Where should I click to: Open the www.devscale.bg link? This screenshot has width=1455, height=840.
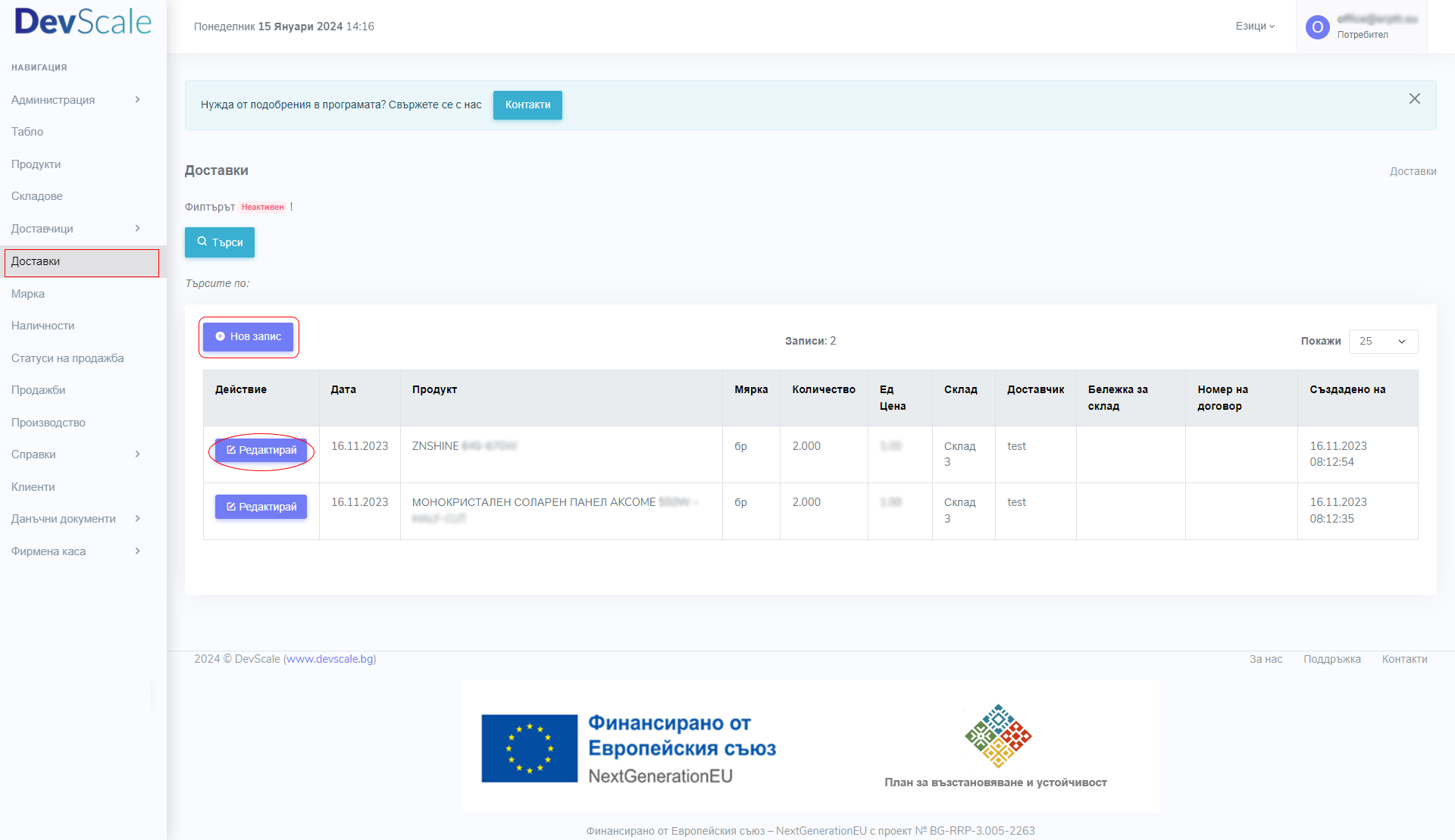[330, 659]
